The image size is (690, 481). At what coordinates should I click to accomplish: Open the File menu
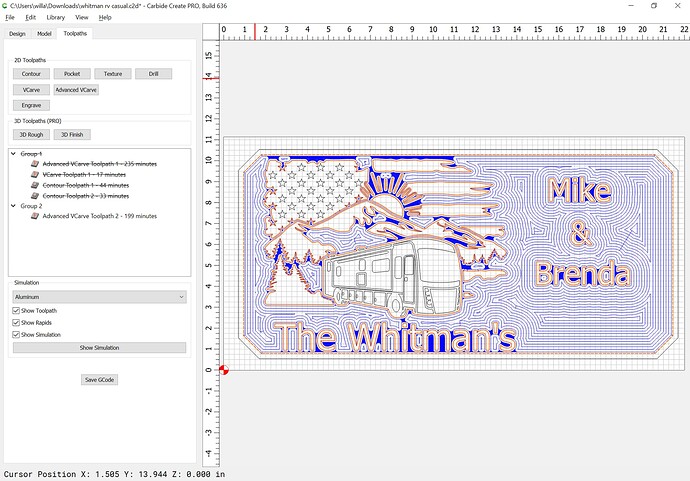coord(10,17)
